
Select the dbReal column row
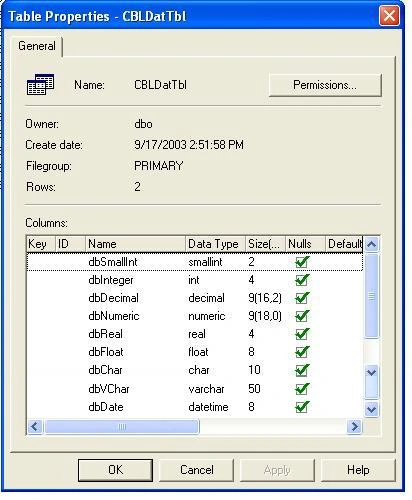(x=195, y=334)
